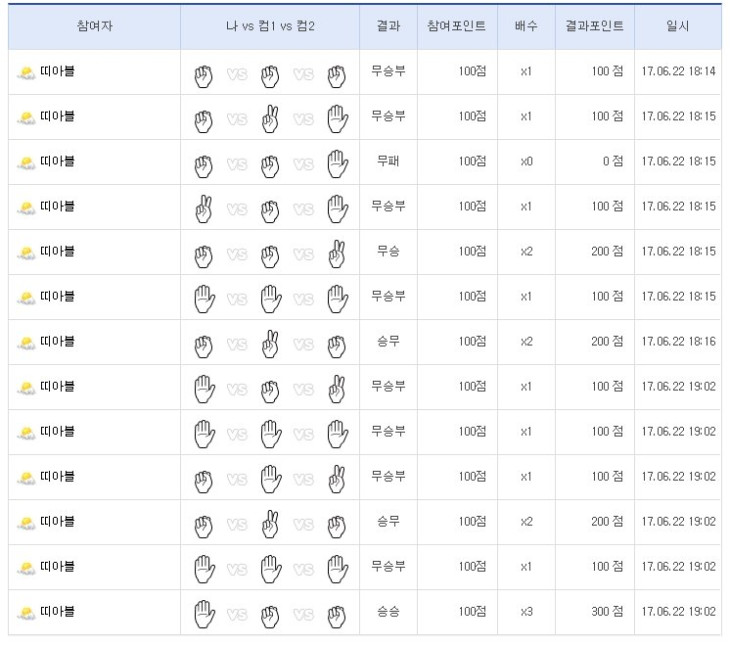Click 200 점 in the 무승 row
Image resolution: width=730 pixels, height=646 pixels.
point(607,251)
